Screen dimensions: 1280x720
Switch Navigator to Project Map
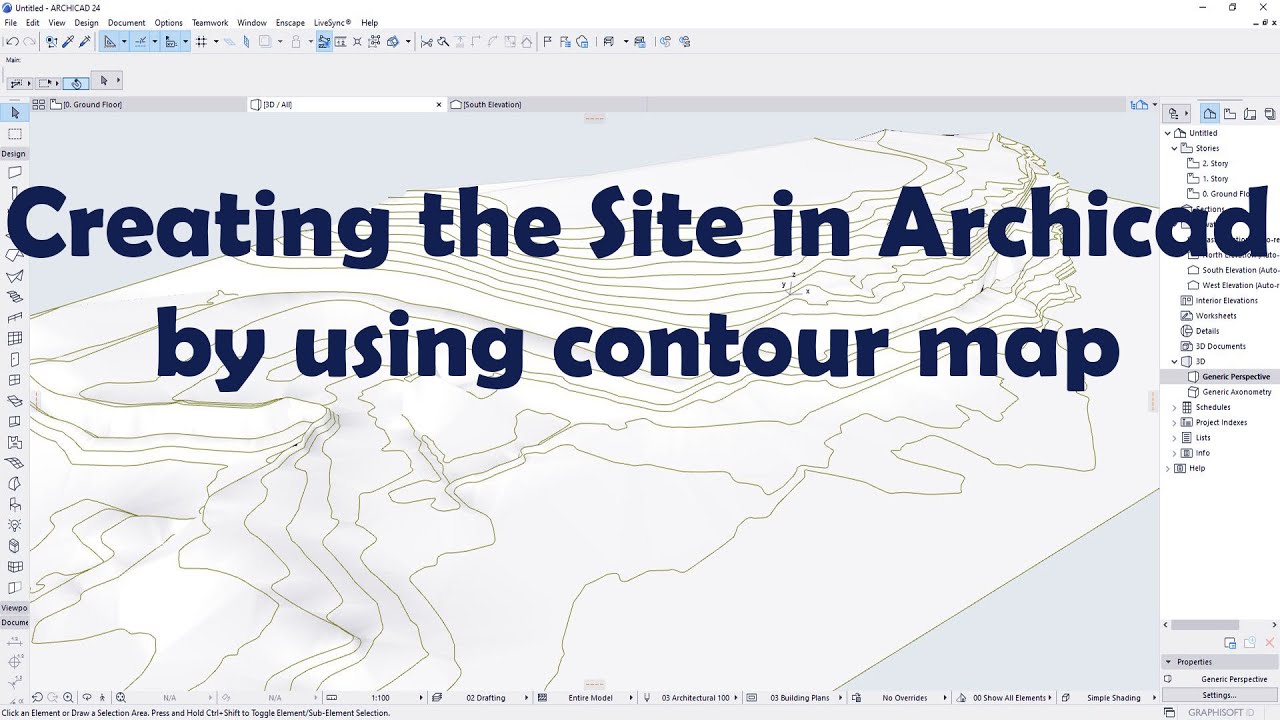pos(1209,114)
